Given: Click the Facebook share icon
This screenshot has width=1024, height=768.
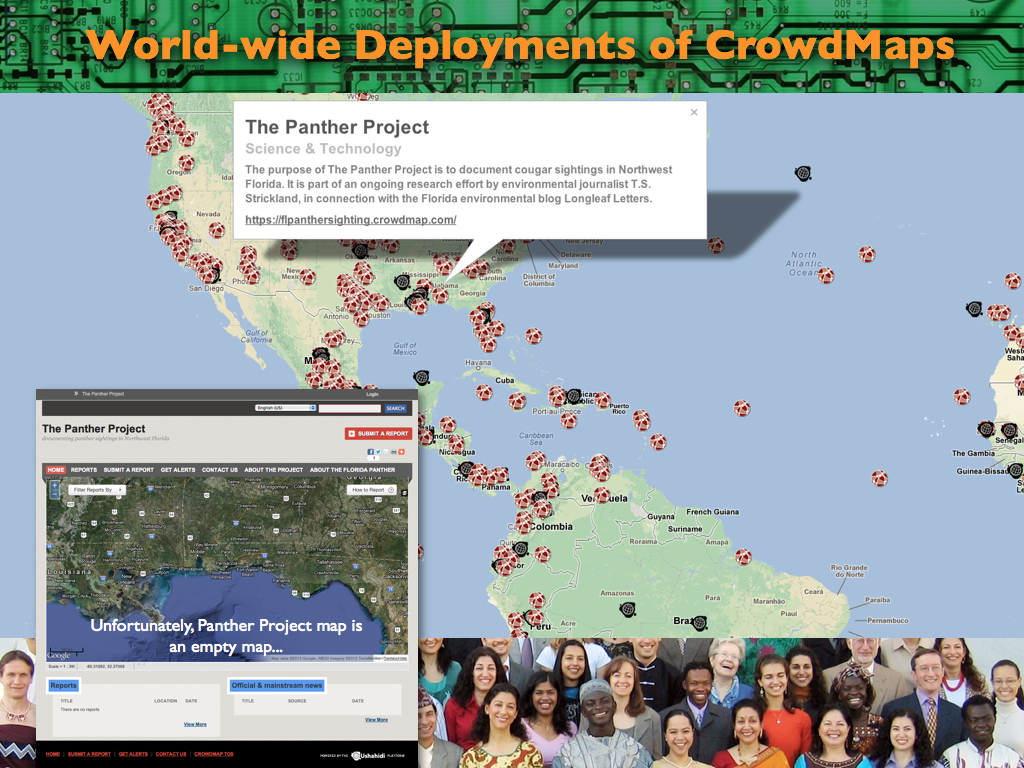Looking at the screenshot, I should (370, 452).
